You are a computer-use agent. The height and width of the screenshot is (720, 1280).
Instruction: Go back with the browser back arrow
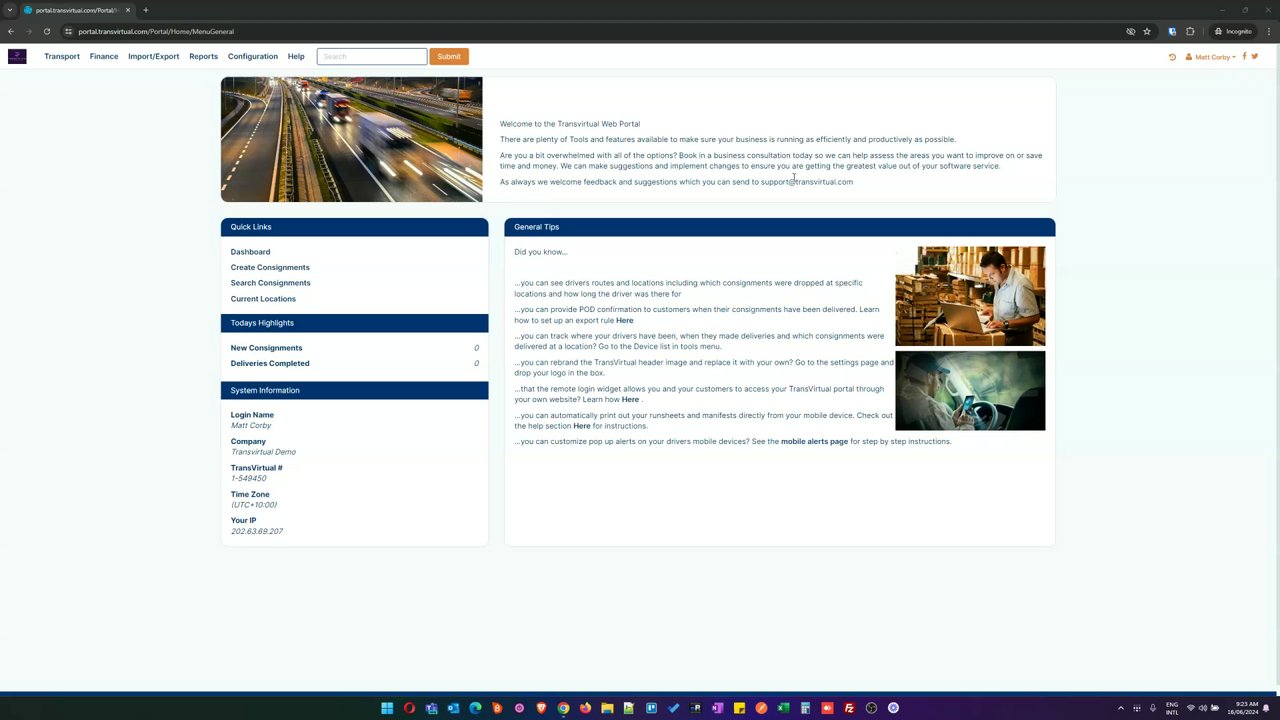click(x=11, y=31)
